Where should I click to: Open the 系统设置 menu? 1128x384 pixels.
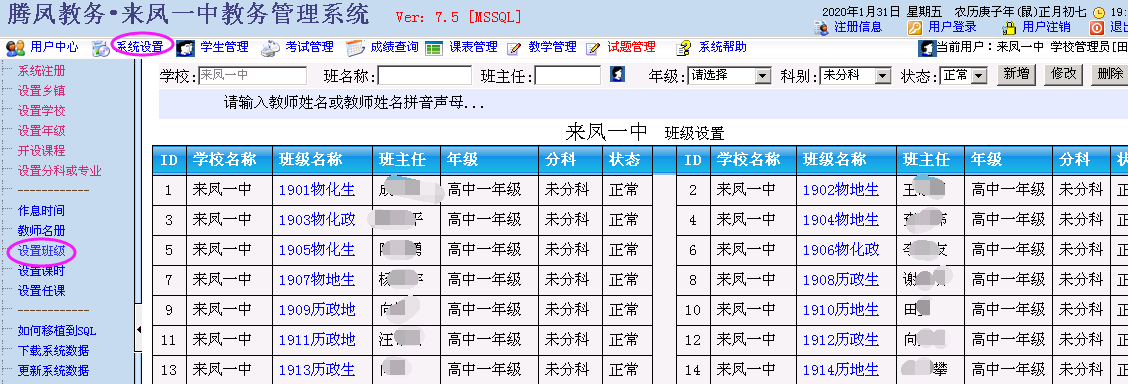140,47
